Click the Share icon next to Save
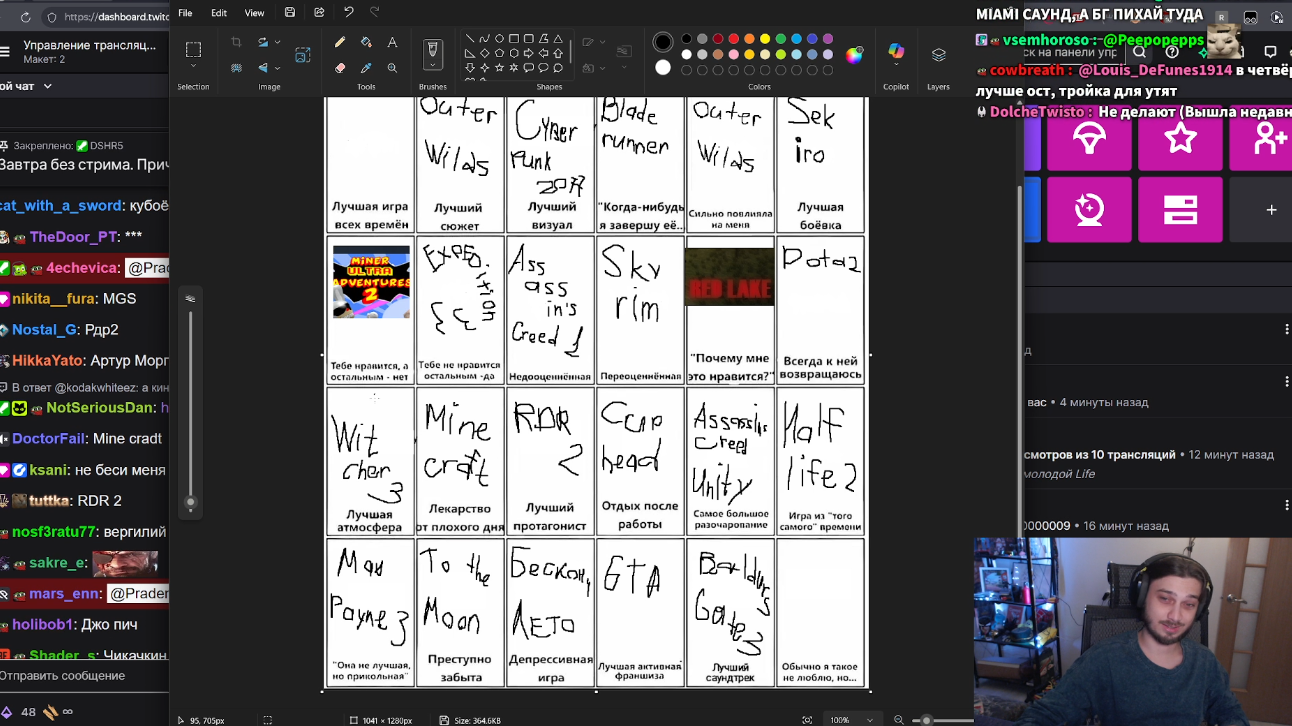 (x=319, y=13)
